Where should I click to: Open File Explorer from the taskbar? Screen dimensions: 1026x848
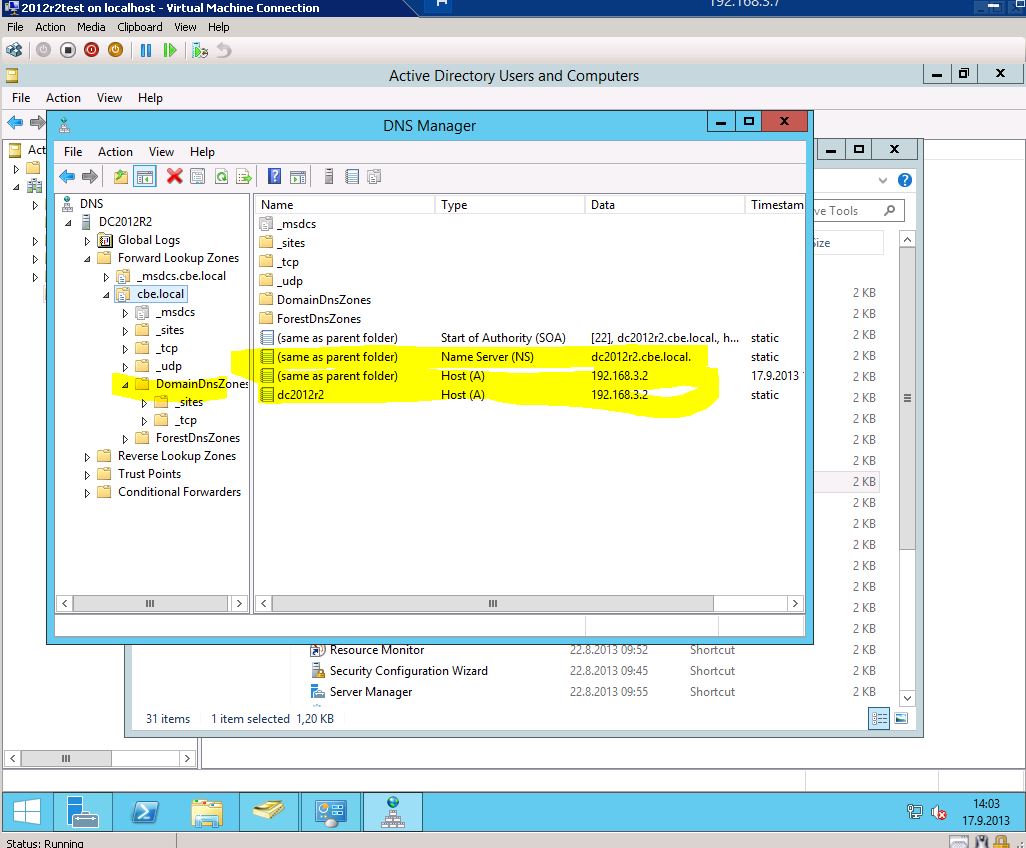click(207, 812)
